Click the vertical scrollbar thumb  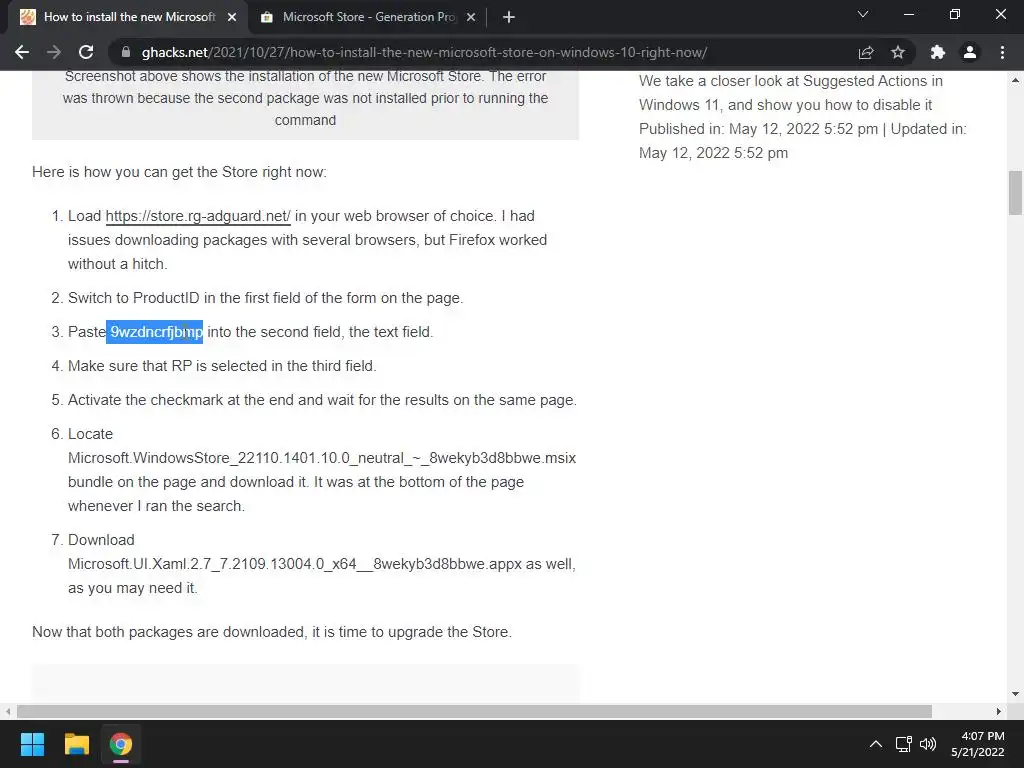click(x=1016, y=193)
